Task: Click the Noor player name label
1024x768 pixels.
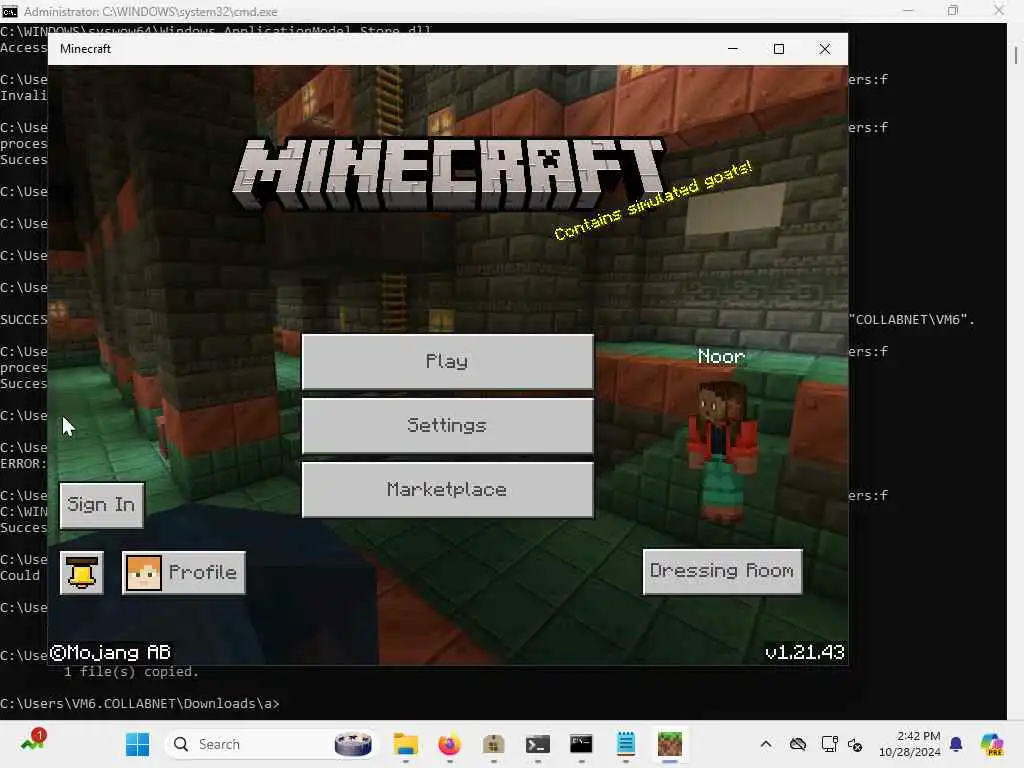Action: click(x=721, y=357)
